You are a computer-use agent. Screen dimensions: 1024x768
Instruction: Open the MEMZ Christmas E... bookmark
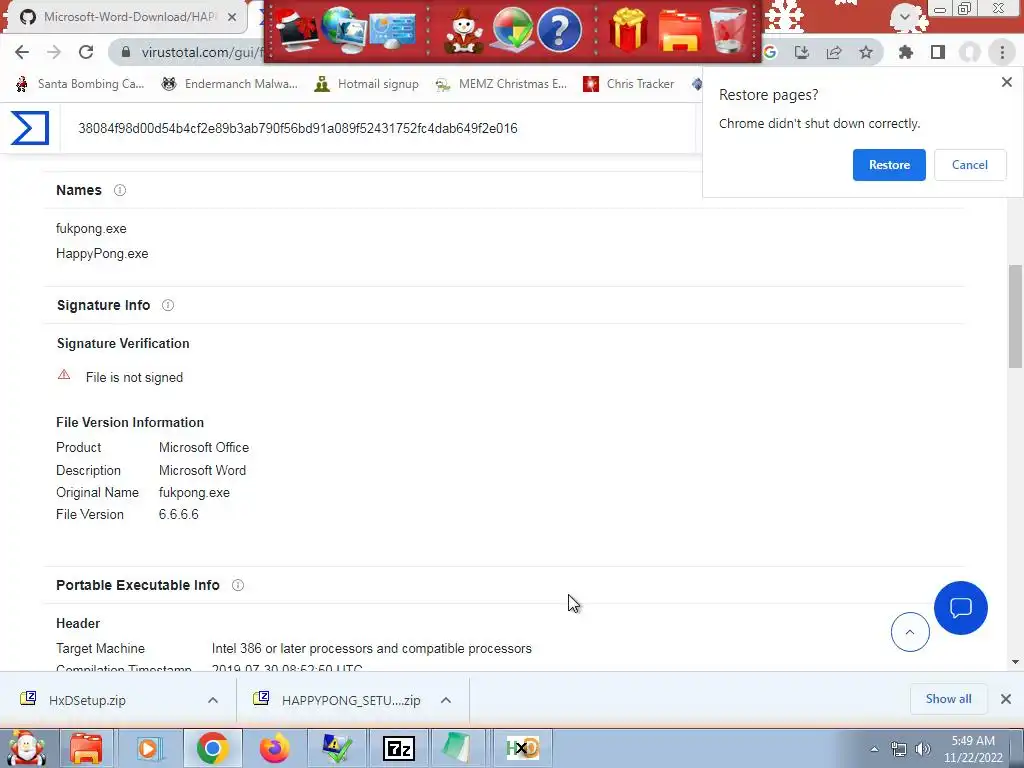(501, 84)
